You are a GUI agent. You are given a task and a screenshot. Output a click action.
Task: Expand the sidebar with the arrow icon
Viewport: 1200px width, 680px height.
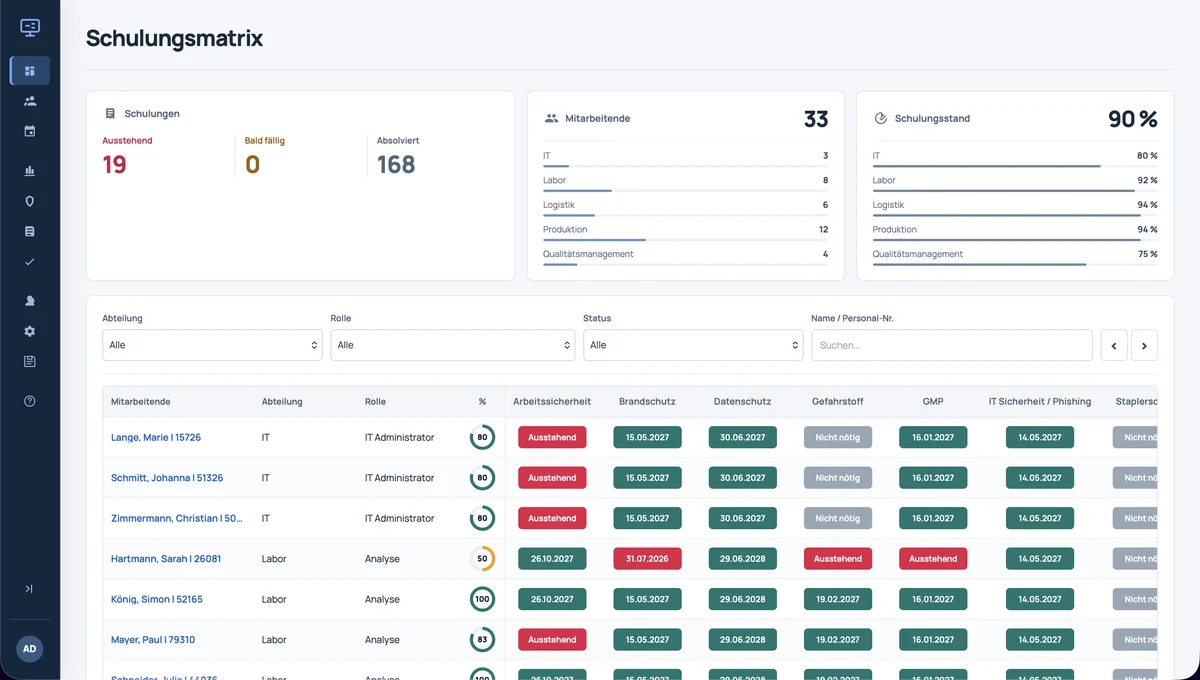point(30,589)
